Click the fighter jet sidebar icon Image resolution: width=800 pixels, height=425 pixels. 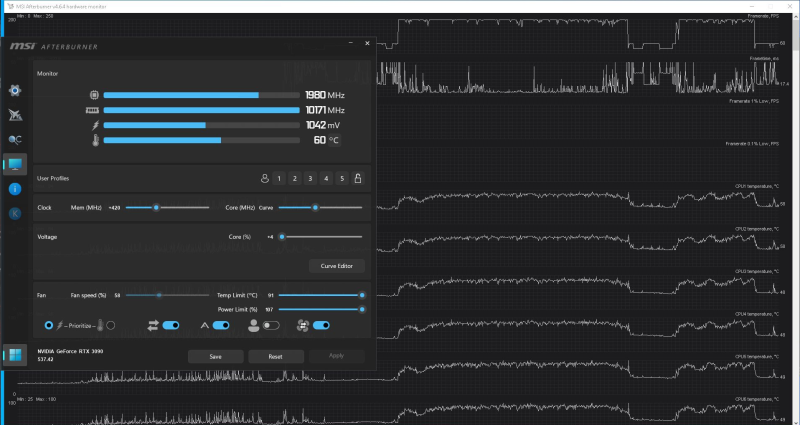[x=15, y=115]
